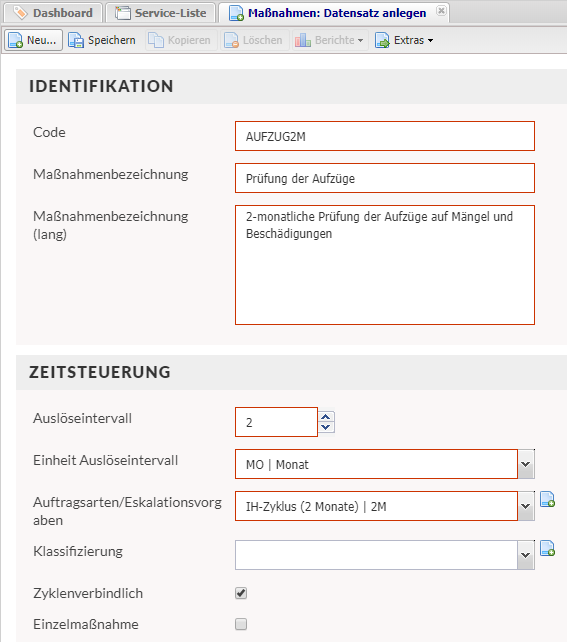The height and width of the screenshot is (642, 567).
Task: Click the Dashboard tag icon
Action: click(x=20, y=13)
